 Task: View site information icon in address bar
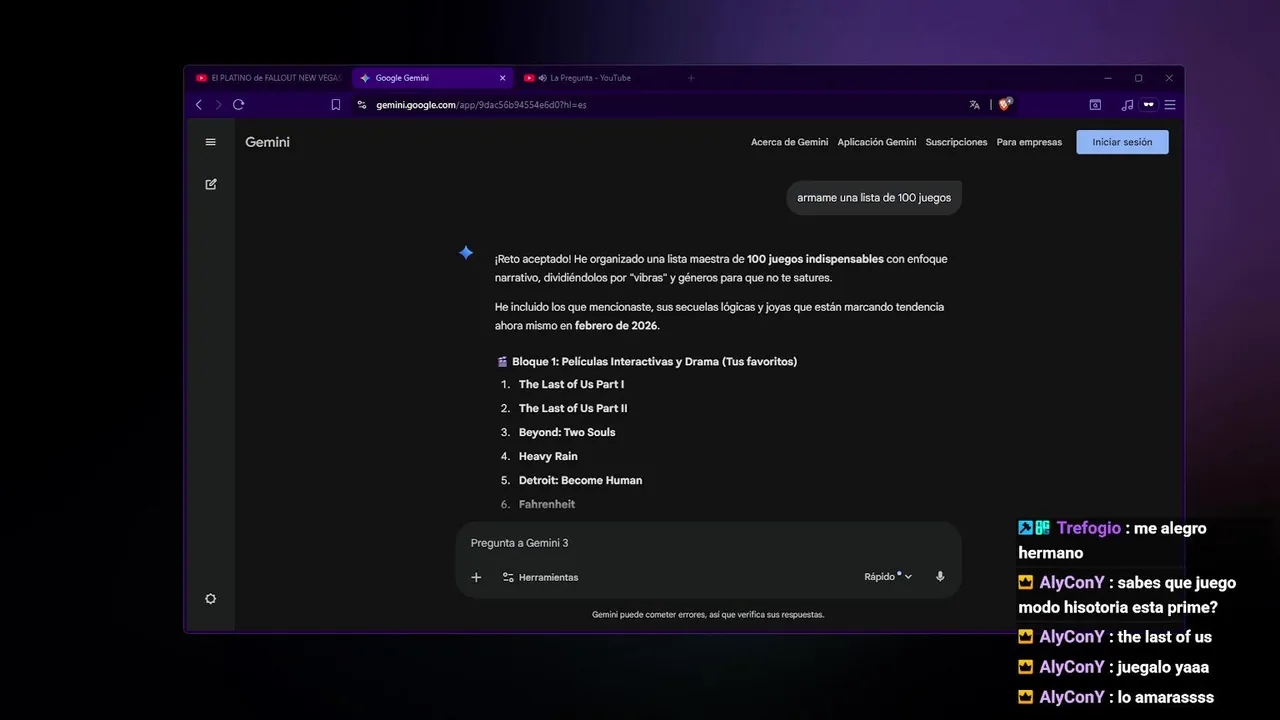click(x=362, y=104)
